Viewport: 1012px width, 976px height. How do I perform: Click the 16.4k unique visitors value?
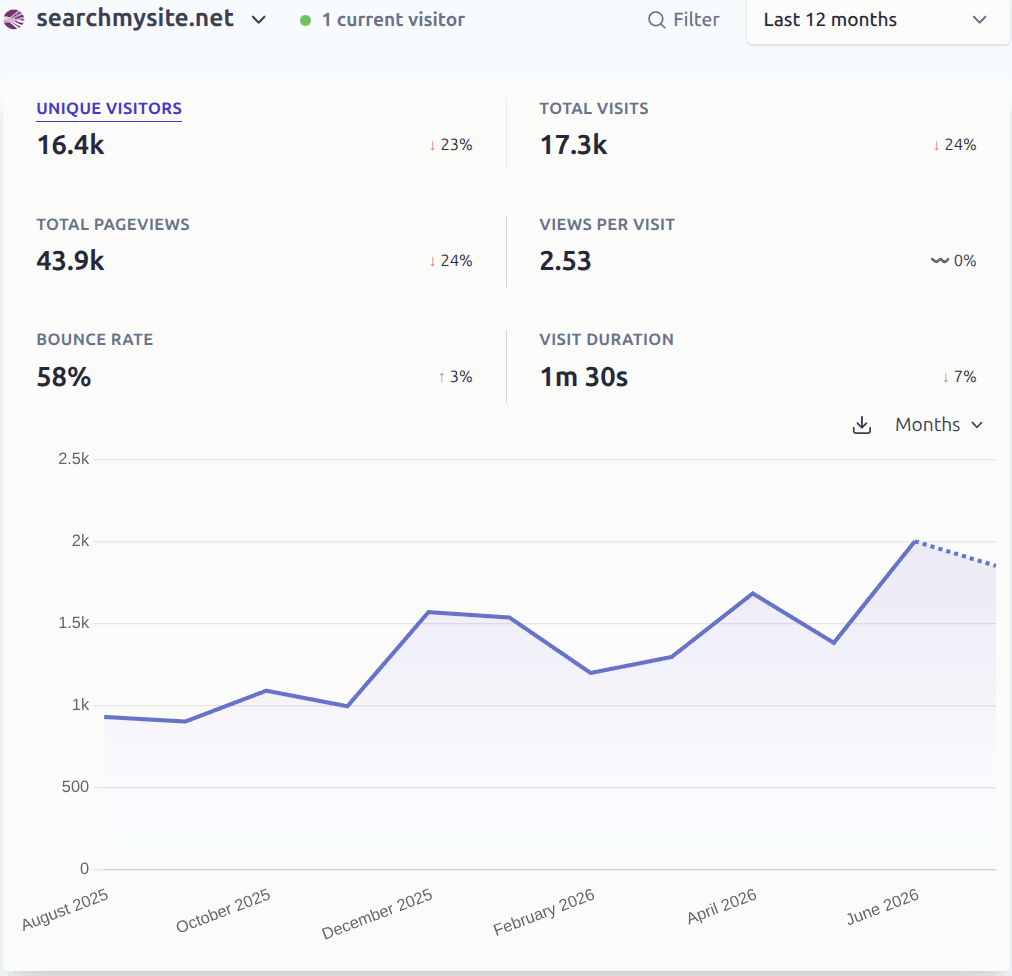(70, 145)
